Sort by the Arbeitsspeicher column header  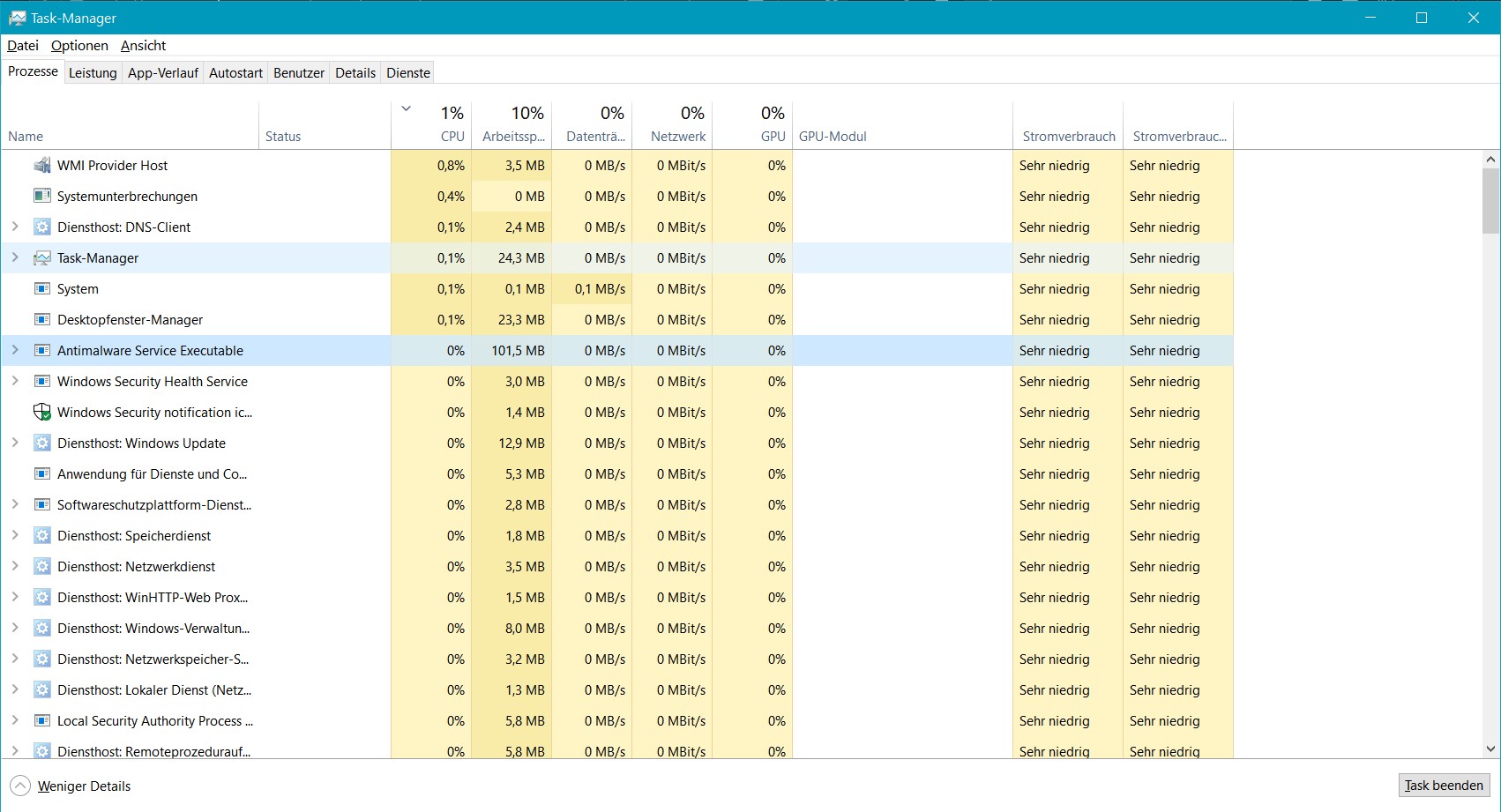512,125
